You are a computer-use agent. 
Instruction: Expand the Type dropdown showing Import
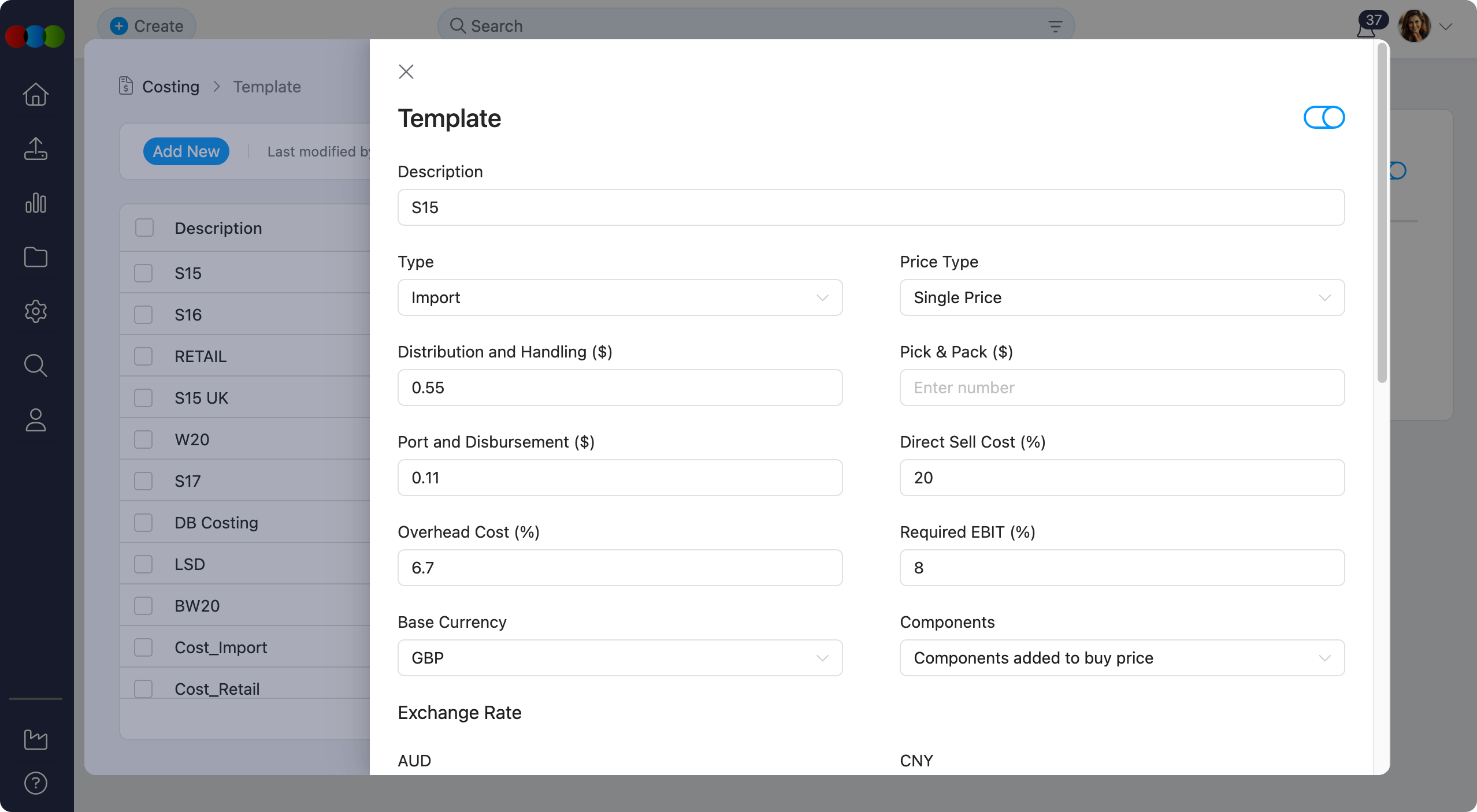coord(619,297)
